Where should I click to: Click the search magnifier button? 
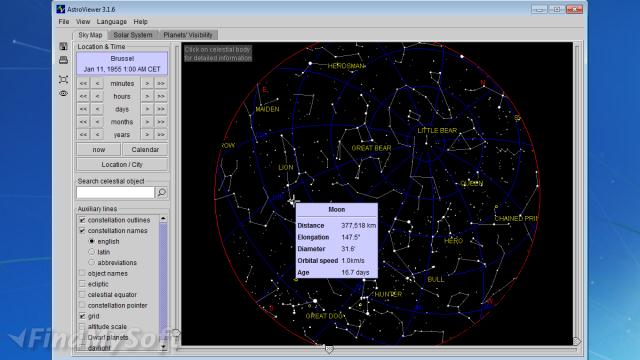(x=162, y=192)
